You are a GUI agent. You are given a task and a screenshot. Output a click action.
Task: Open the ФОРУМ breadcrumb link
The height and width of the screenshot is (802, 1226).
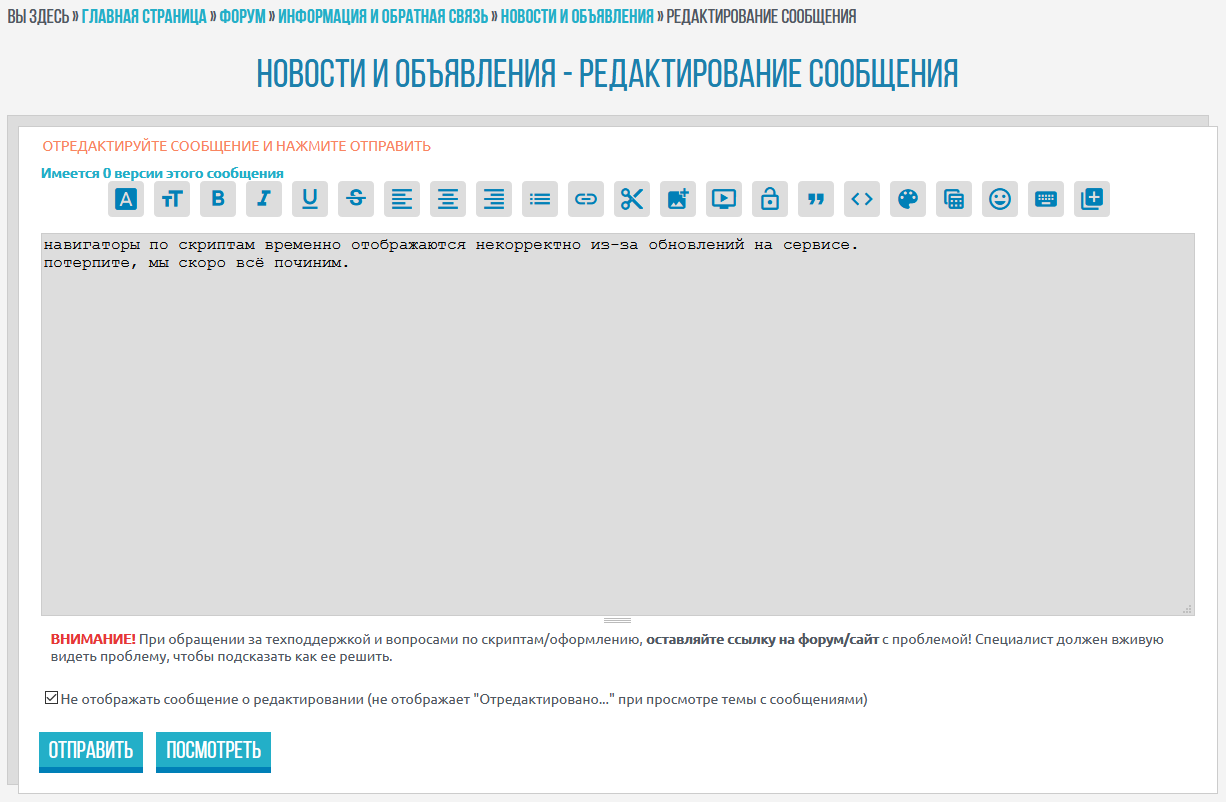[242, 17]
